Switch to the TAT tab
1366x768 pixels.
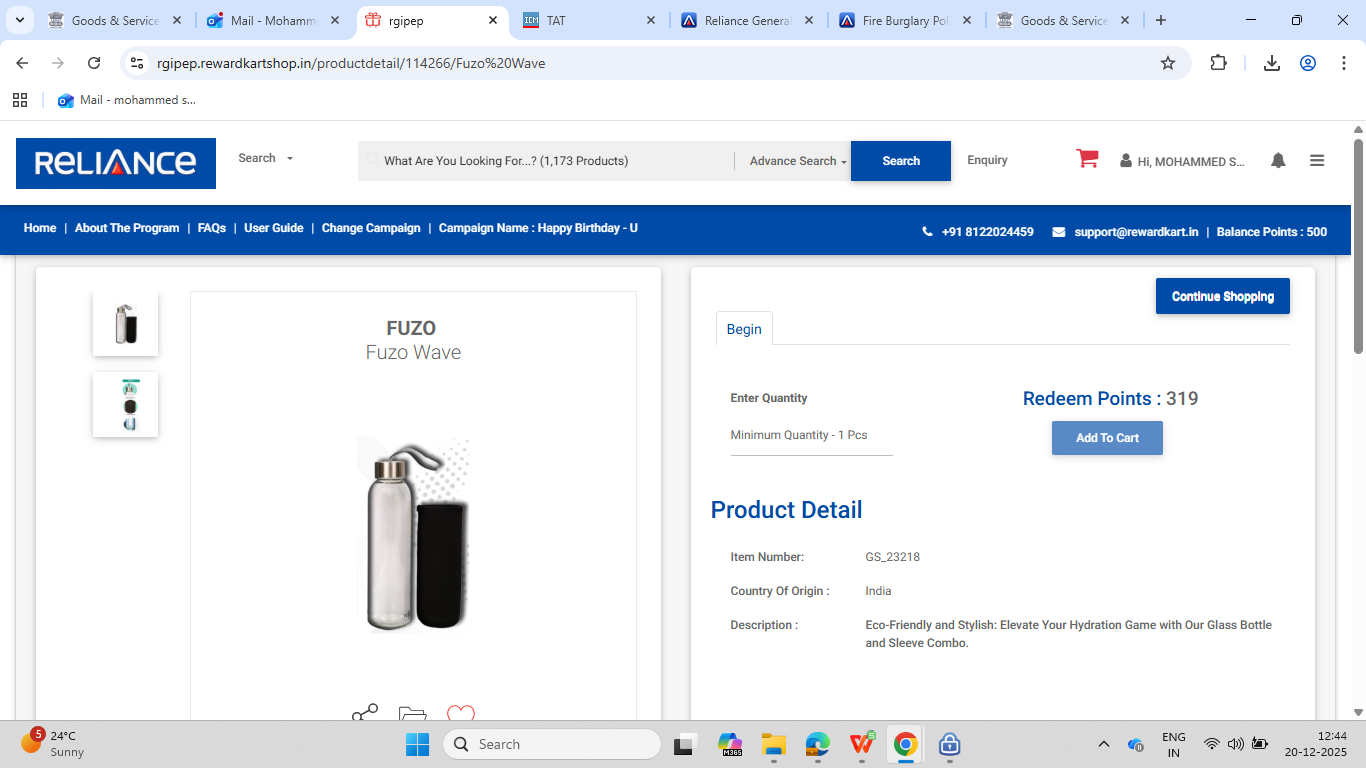pos(590,20)
